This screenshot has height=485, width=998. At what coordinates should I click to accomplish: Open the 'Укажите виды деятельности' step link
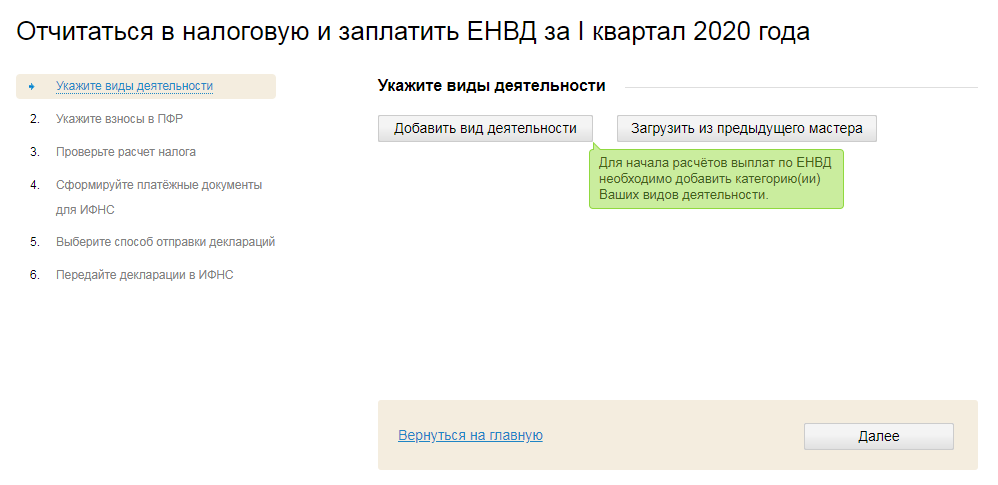pos(135,86)
